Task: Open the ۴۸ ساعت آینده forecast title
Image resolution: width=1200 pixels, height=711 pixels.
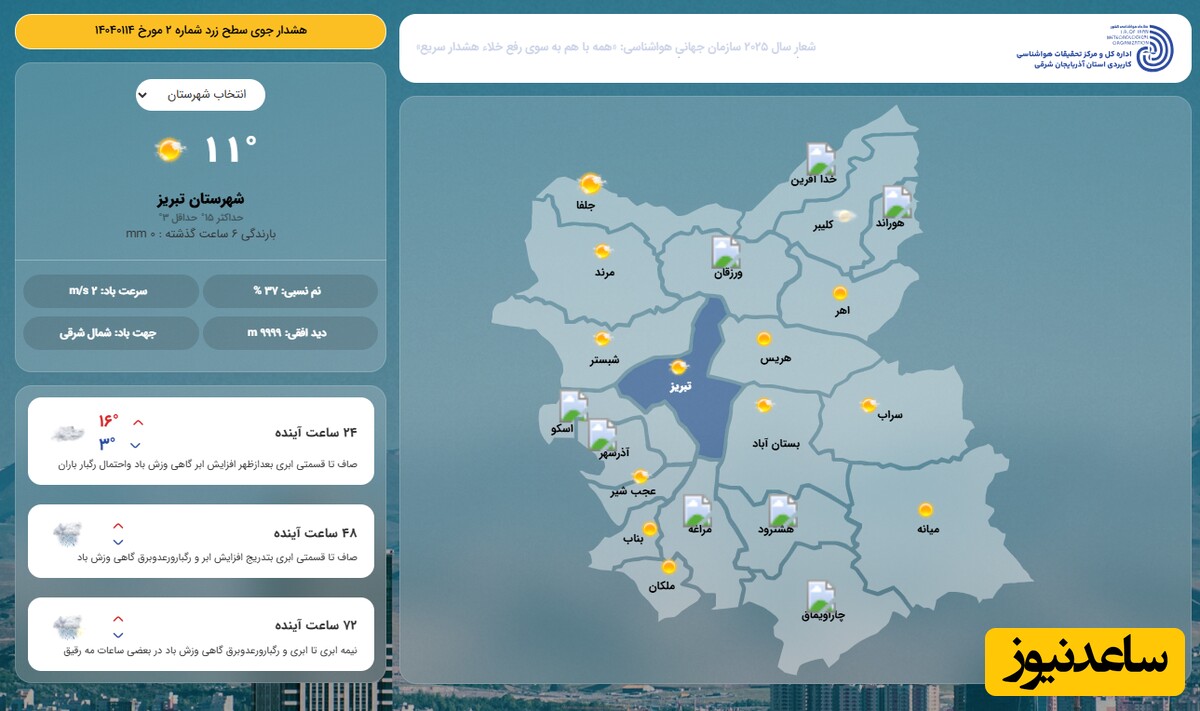Action: 315,533
